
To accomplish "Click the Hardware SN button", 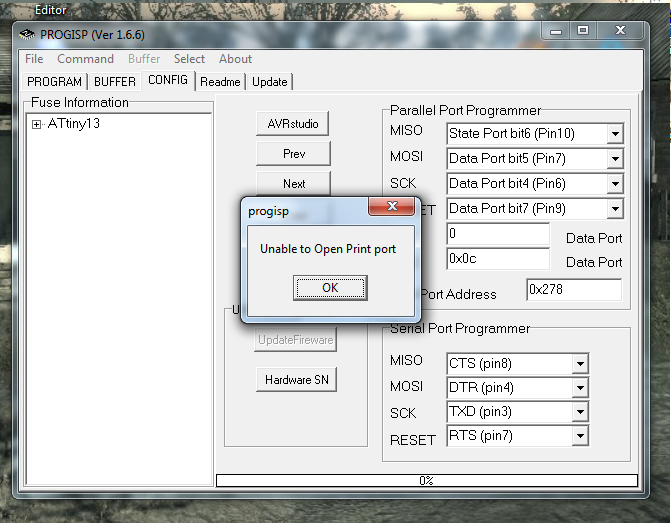I will pos(297,380).
